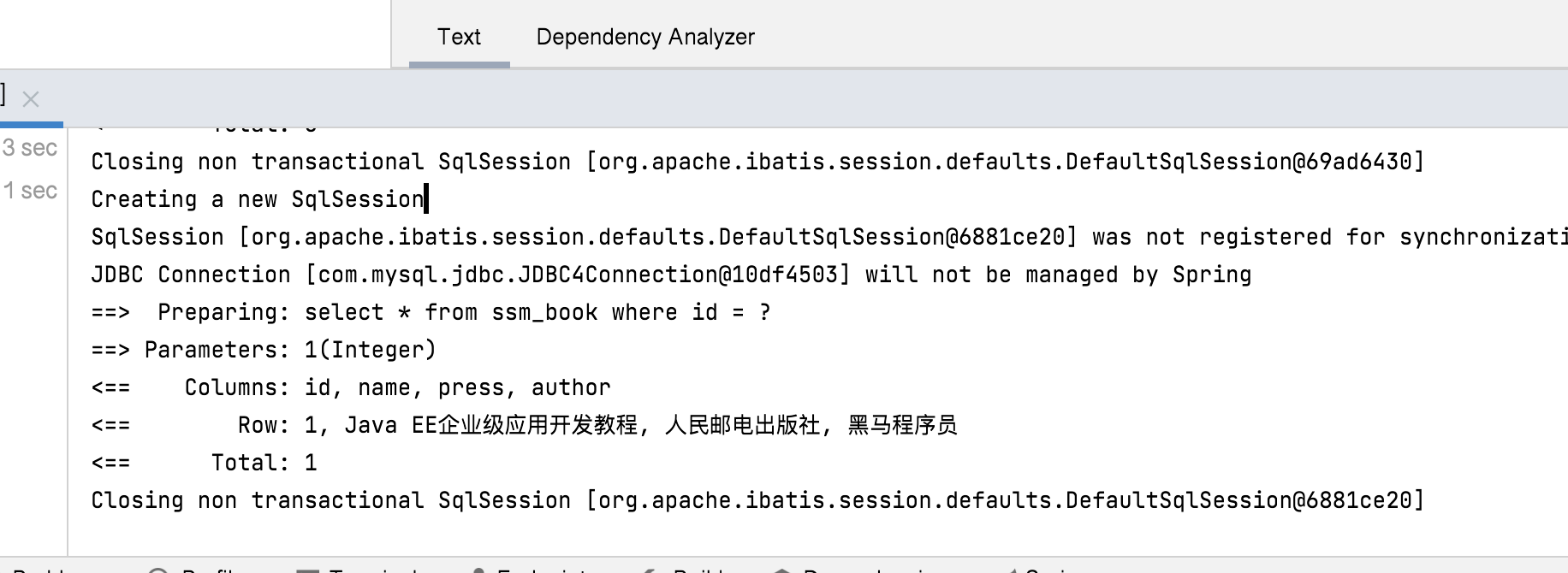This screenshot has width=1568, height=573.
Task: Click the Services status bar label
Action: click(1048, 568)
